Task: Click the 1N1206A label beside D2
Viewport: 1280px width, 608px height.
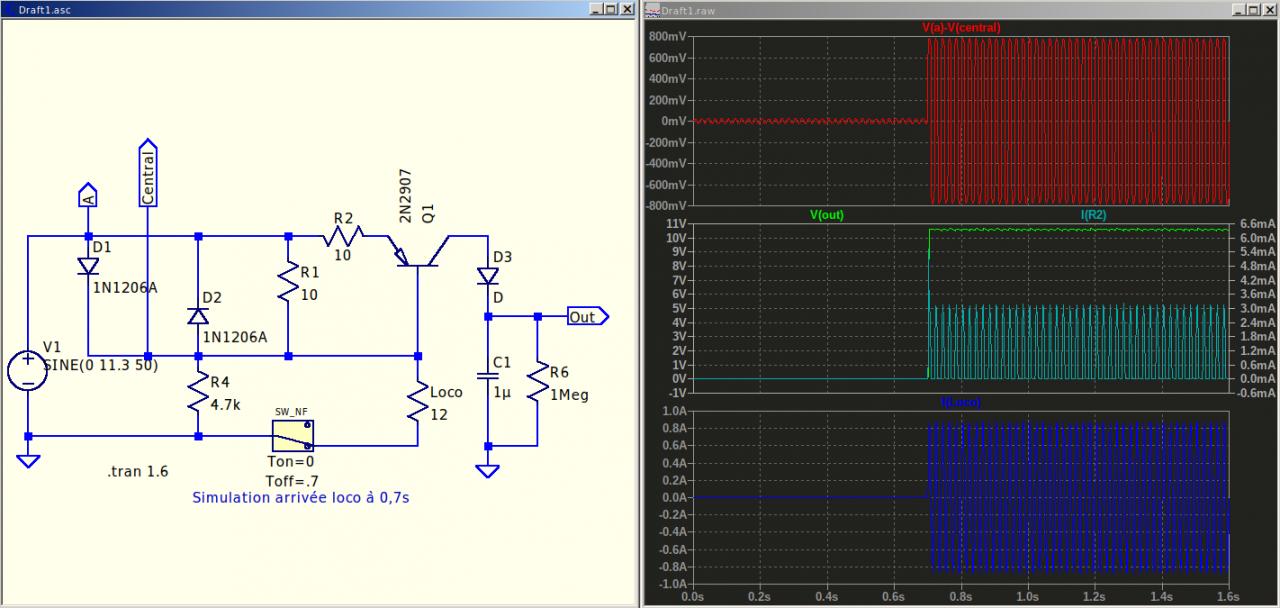Action: click(234, 337)
